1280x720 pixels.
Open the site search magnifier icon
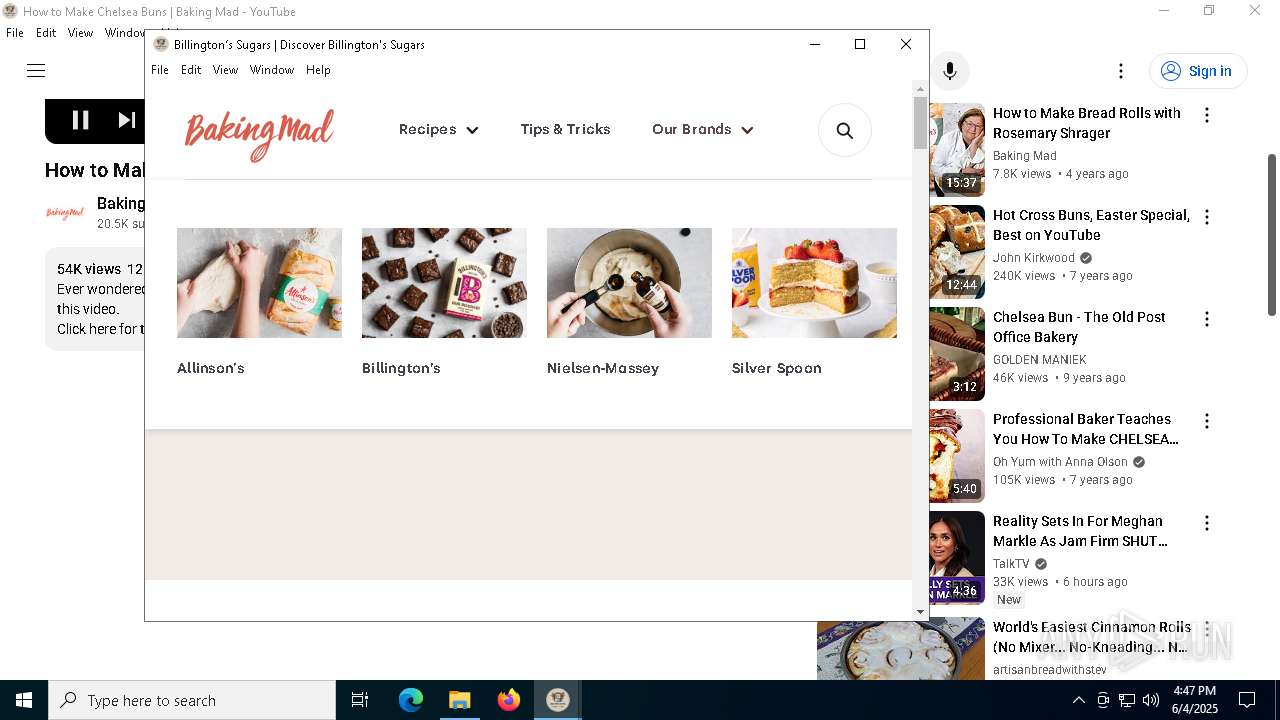(845, 130)
